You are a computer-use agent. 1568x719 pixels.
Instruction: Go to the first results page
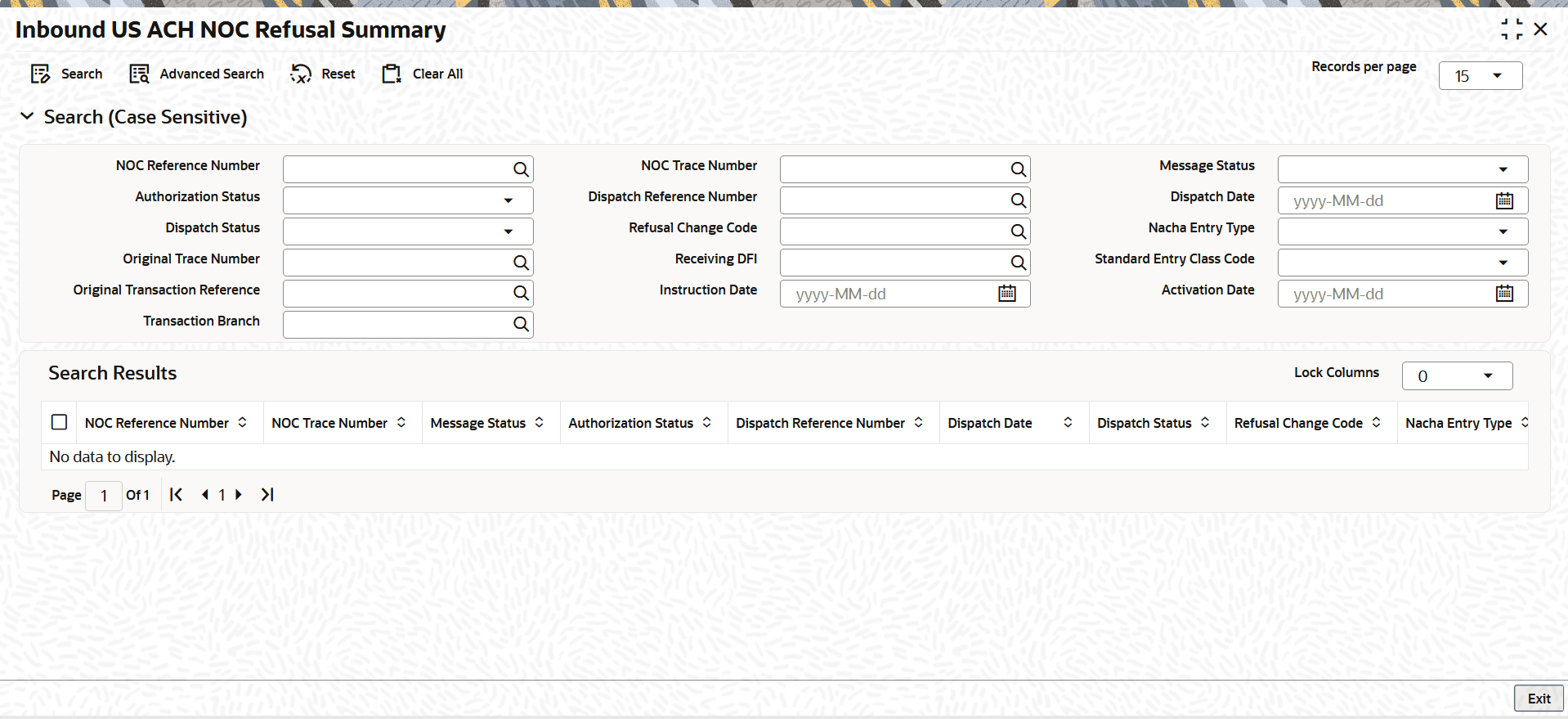(176, 495)
